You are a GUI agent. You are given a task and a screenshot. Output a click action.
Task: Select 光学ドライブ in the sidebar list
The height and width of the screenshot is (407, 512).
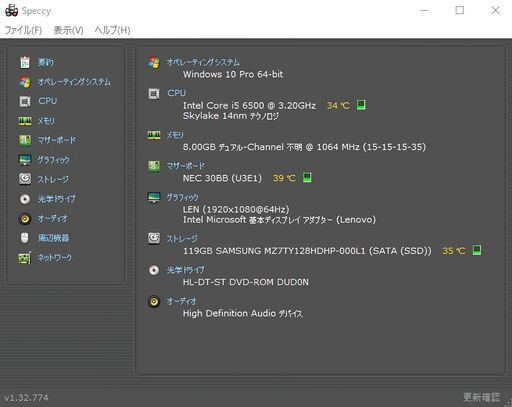point(56,199)
